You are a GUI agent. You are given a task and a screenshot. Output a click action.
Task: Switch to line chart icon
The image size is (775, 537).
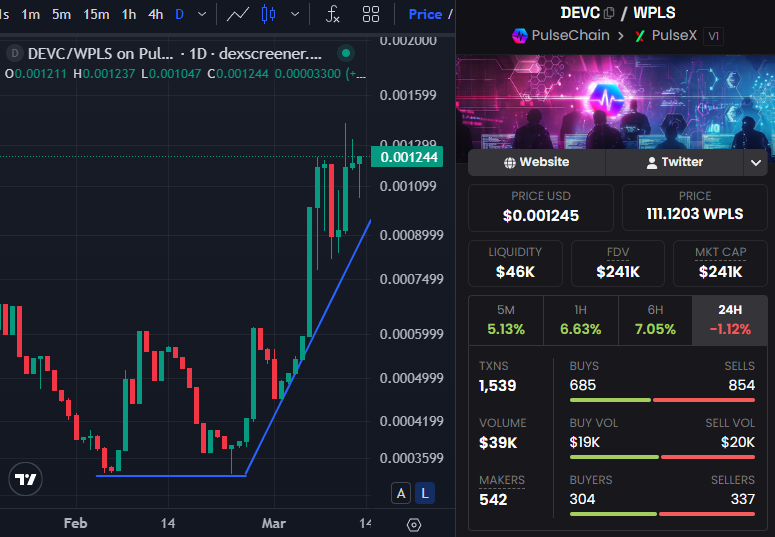(x=238, y=14)
